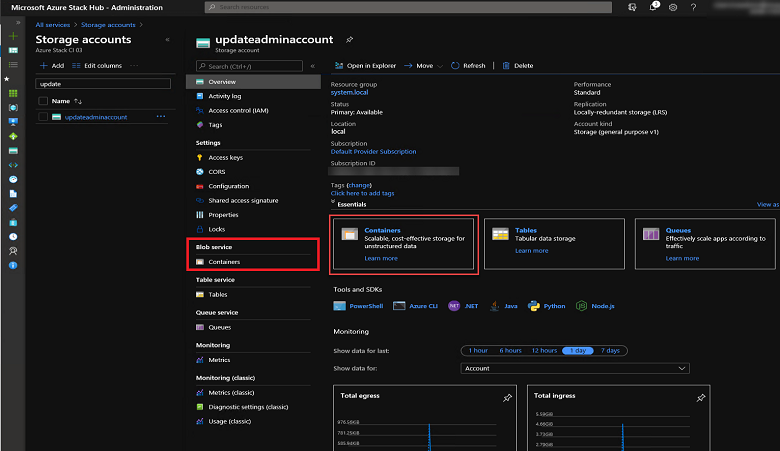Select the 12 hours time range option
The height and width of the screenshot is (451, 780).
tap(544, 350)
